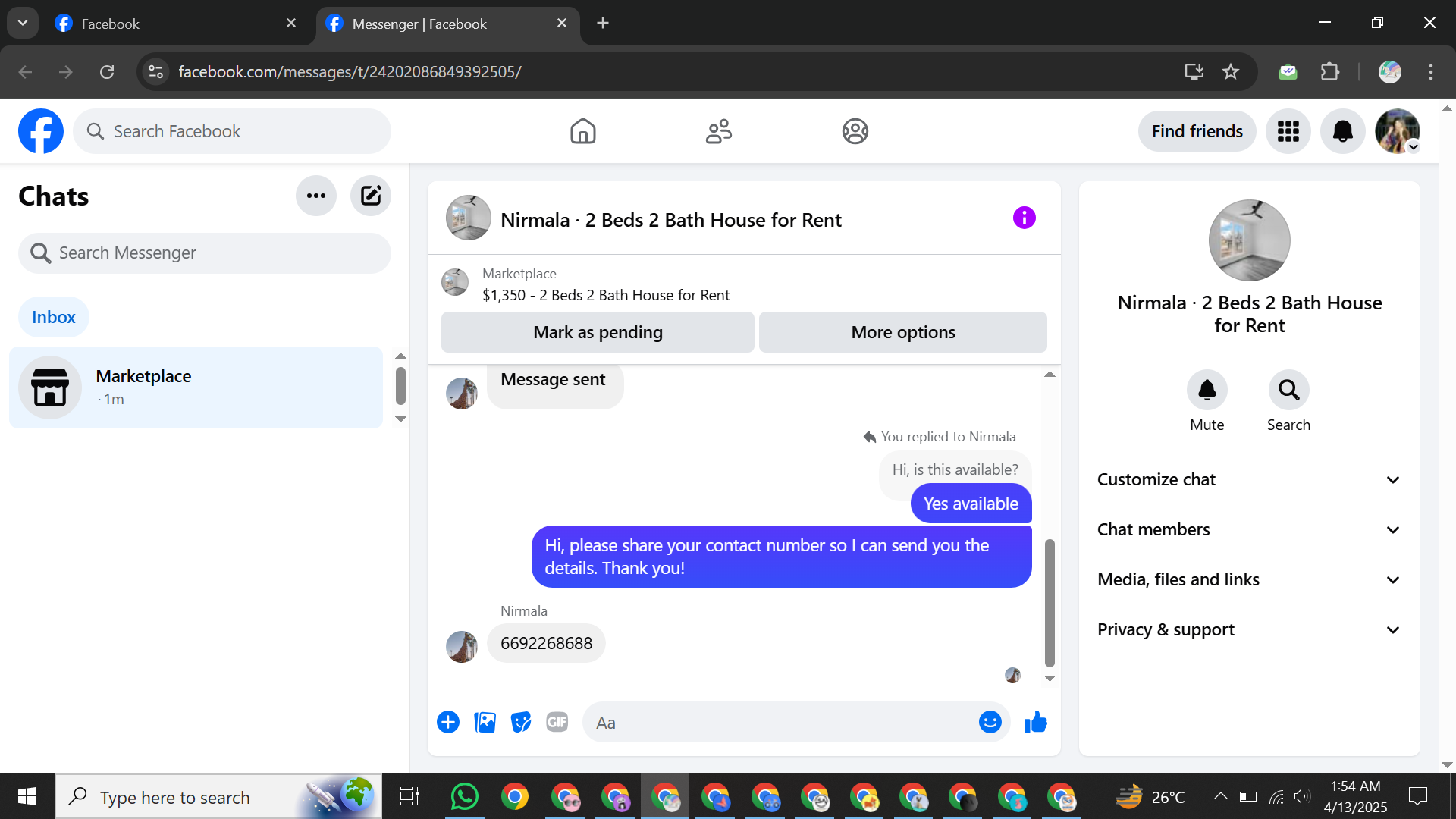
Task: Open the Facebook menu grid icon
Action: (1288, 131)
